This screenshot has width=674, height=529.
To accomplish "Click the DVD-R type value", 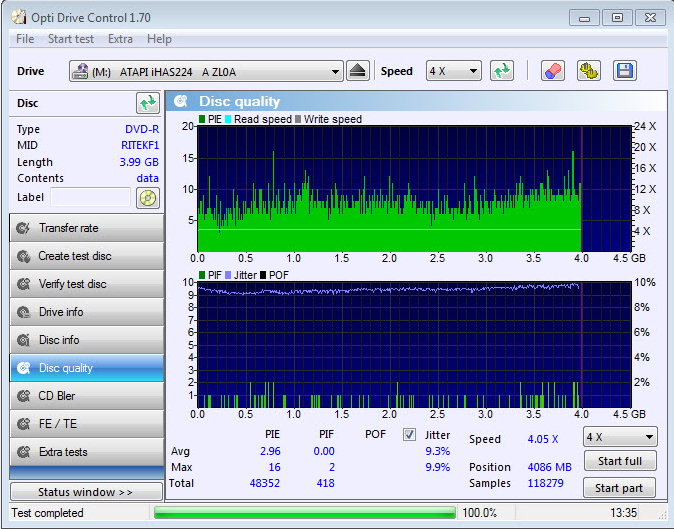I will 142,129.
